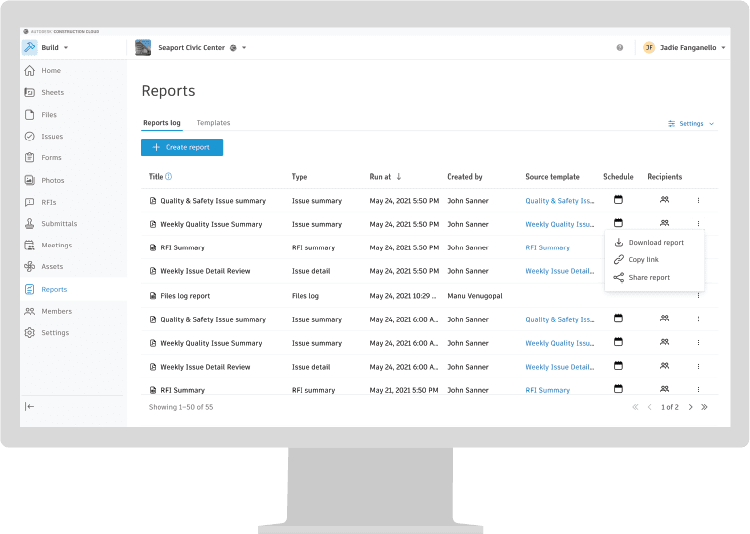750x534 pixels.
Task: Open the Settings dropdown above the table
Action: (691, 123)
